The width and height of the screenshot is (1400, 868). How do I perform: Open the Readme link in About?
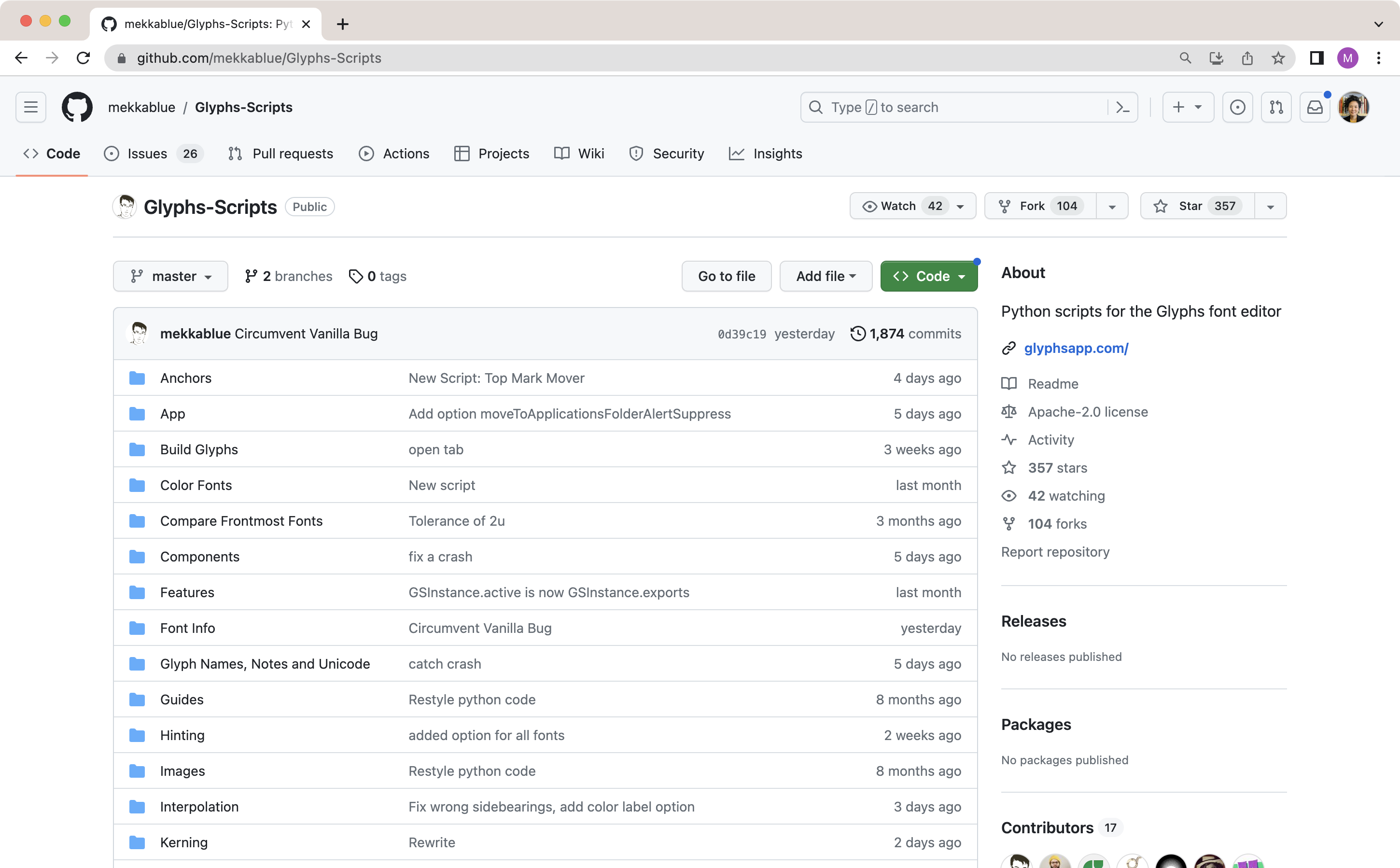point(1053,383)
